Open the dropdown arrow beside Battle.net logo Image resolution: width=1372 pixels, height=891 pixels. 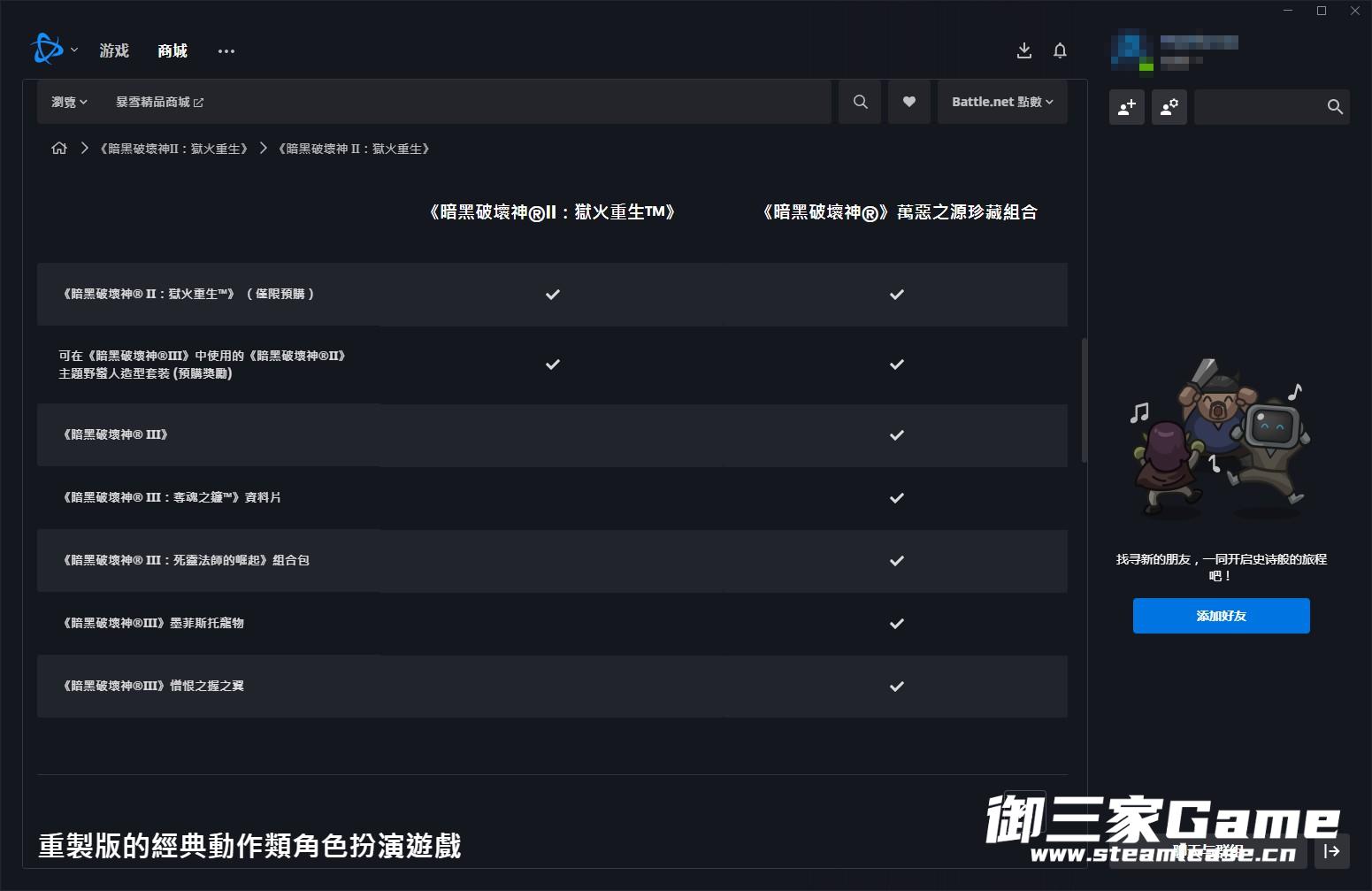(74, 50)
